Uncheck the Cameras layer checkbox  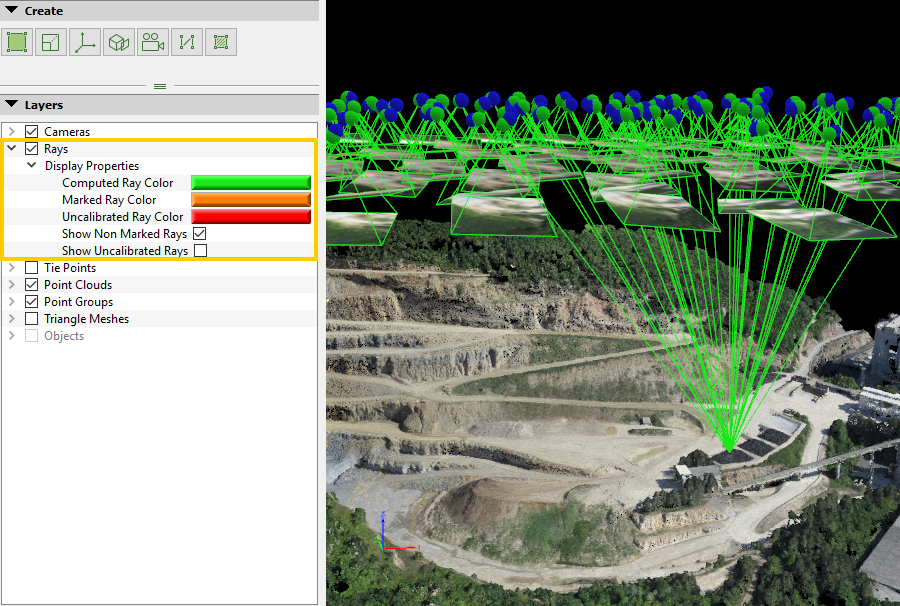pos(31,132)
